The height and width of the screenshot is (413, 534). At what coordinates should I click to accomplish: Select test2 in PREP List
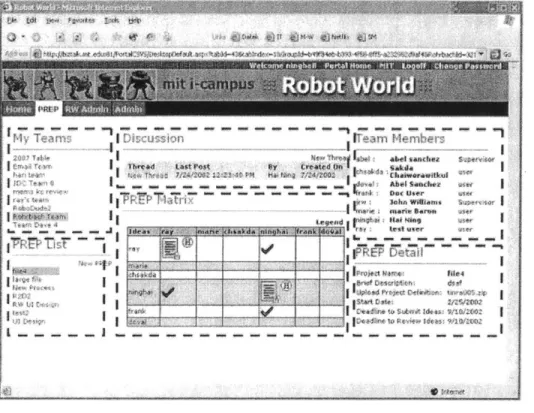pos(20,313)
